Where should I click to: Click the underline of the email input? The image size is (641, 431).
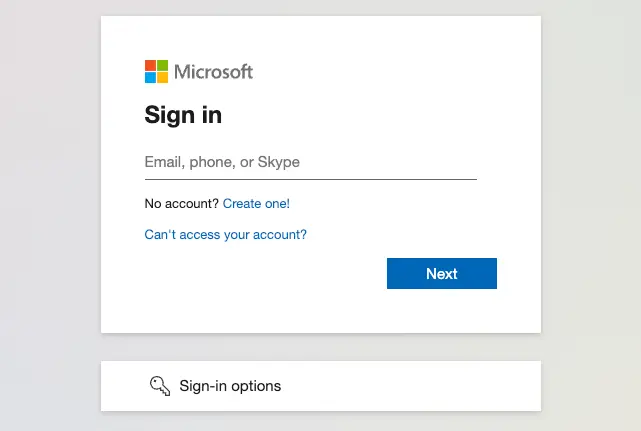[x=310, y=179]
